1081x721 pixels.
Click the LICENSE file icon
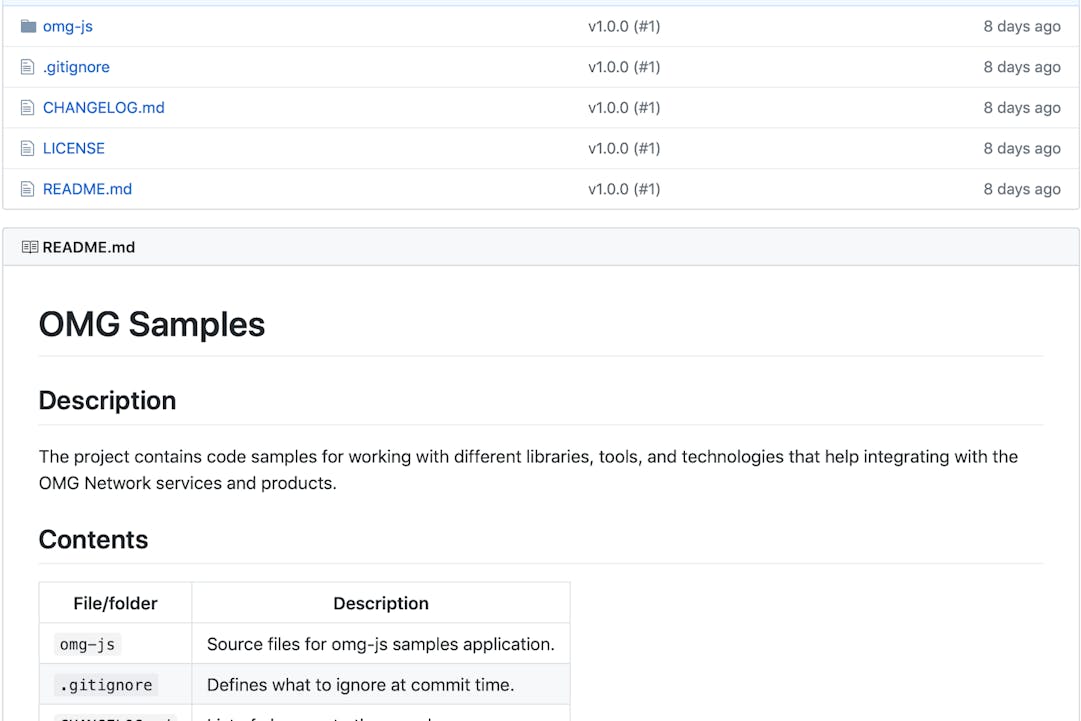coord(28,148)
